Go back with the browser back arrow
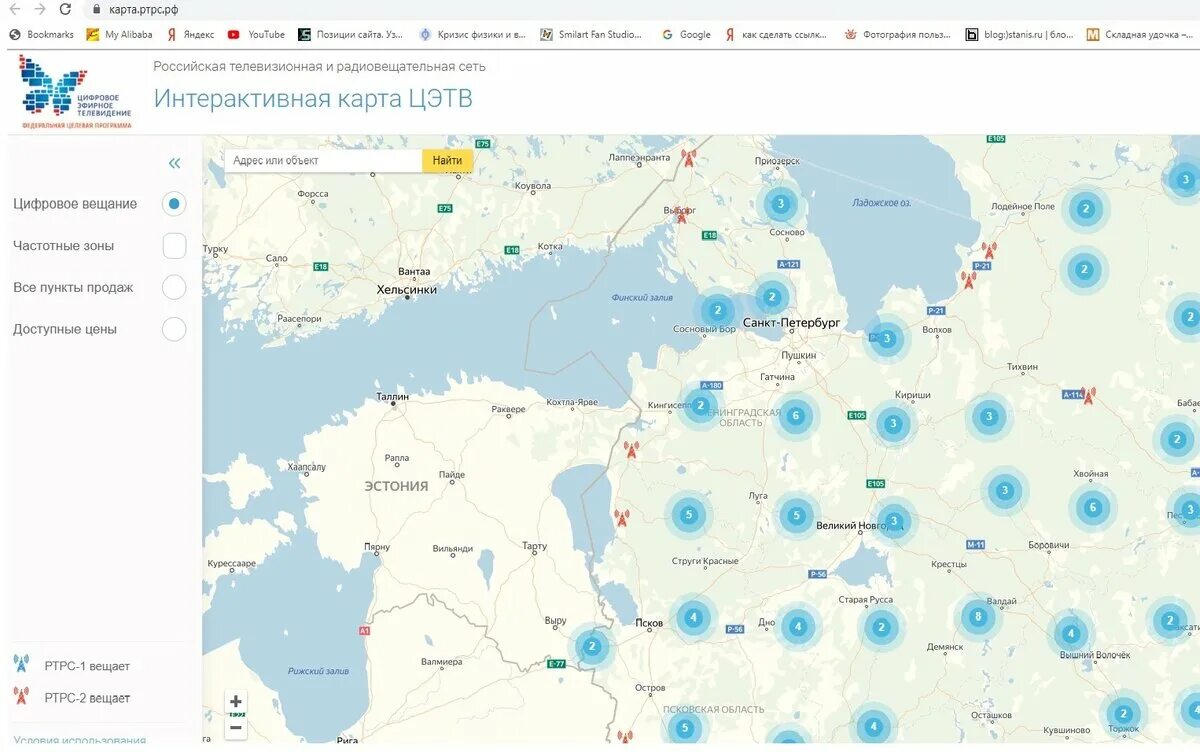The height and width of the screenshot is (752, 1200). click(15, 9)
